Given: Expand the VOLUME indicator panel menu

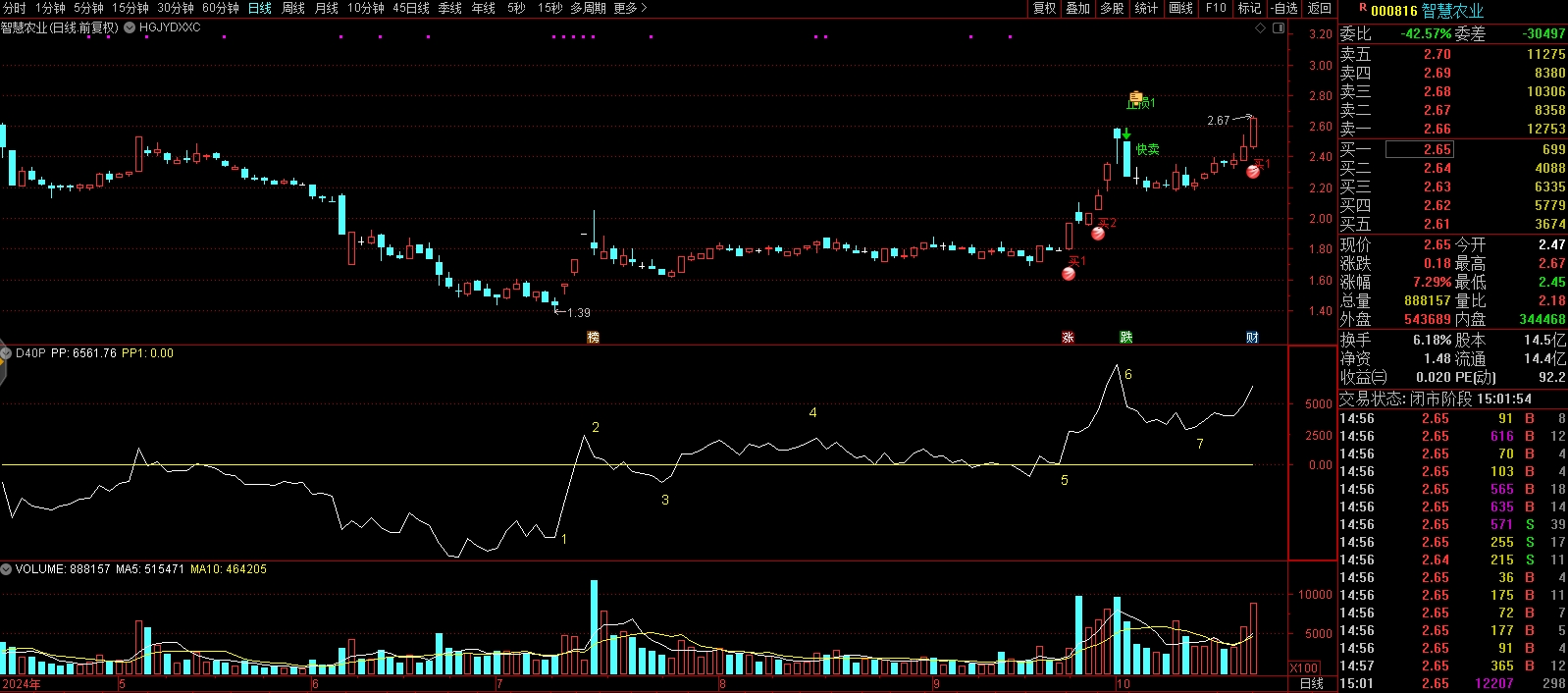Looking at the screenshot, I should (6, 569).
